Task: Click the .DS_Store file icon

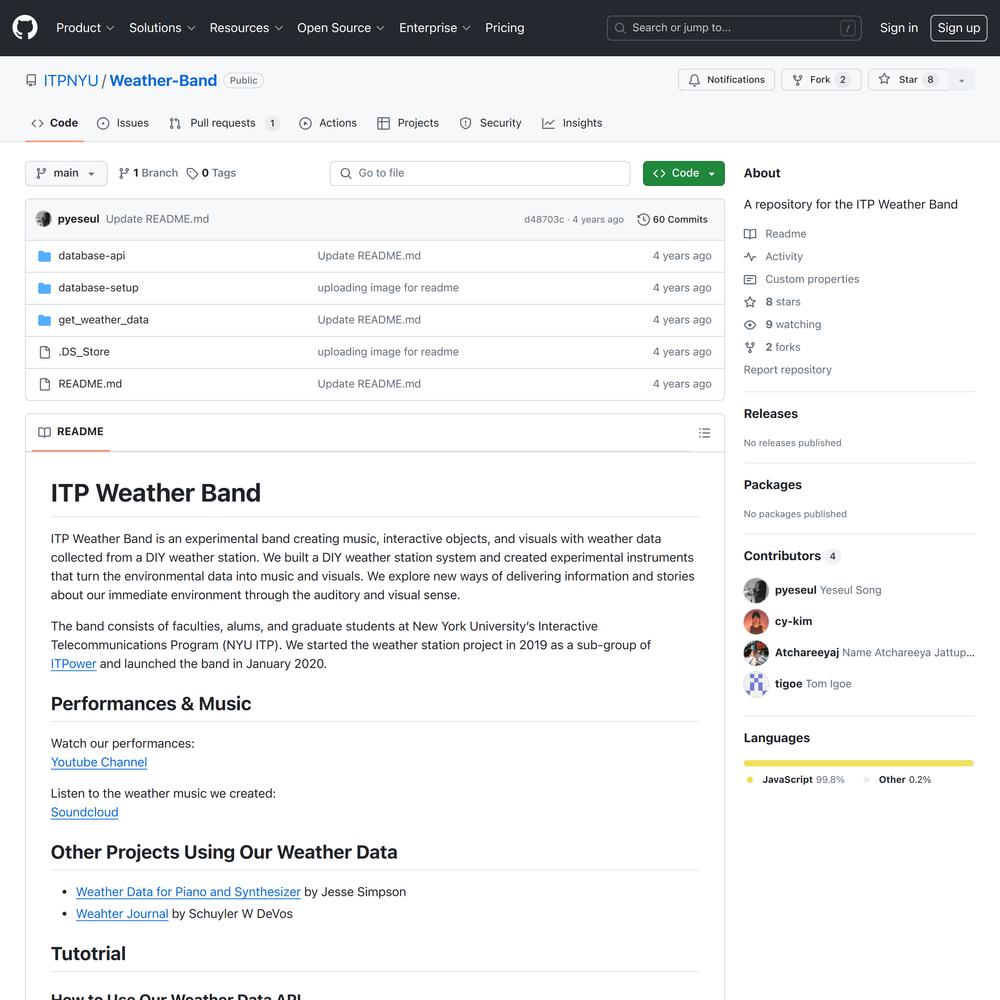Action: click(45, 352)
